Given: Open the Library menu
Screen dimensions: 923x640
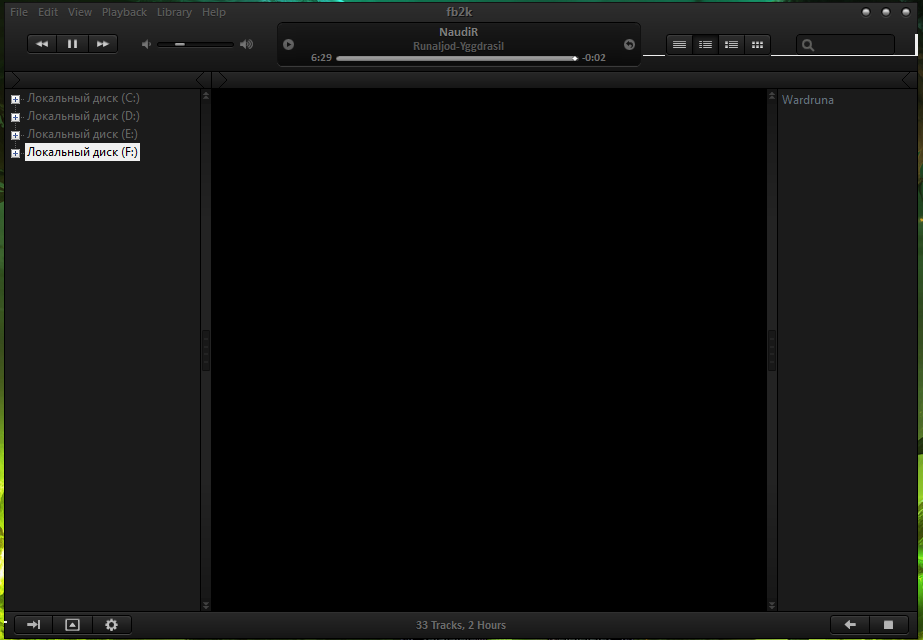Looking at the screenshot, I should (174, 12).
